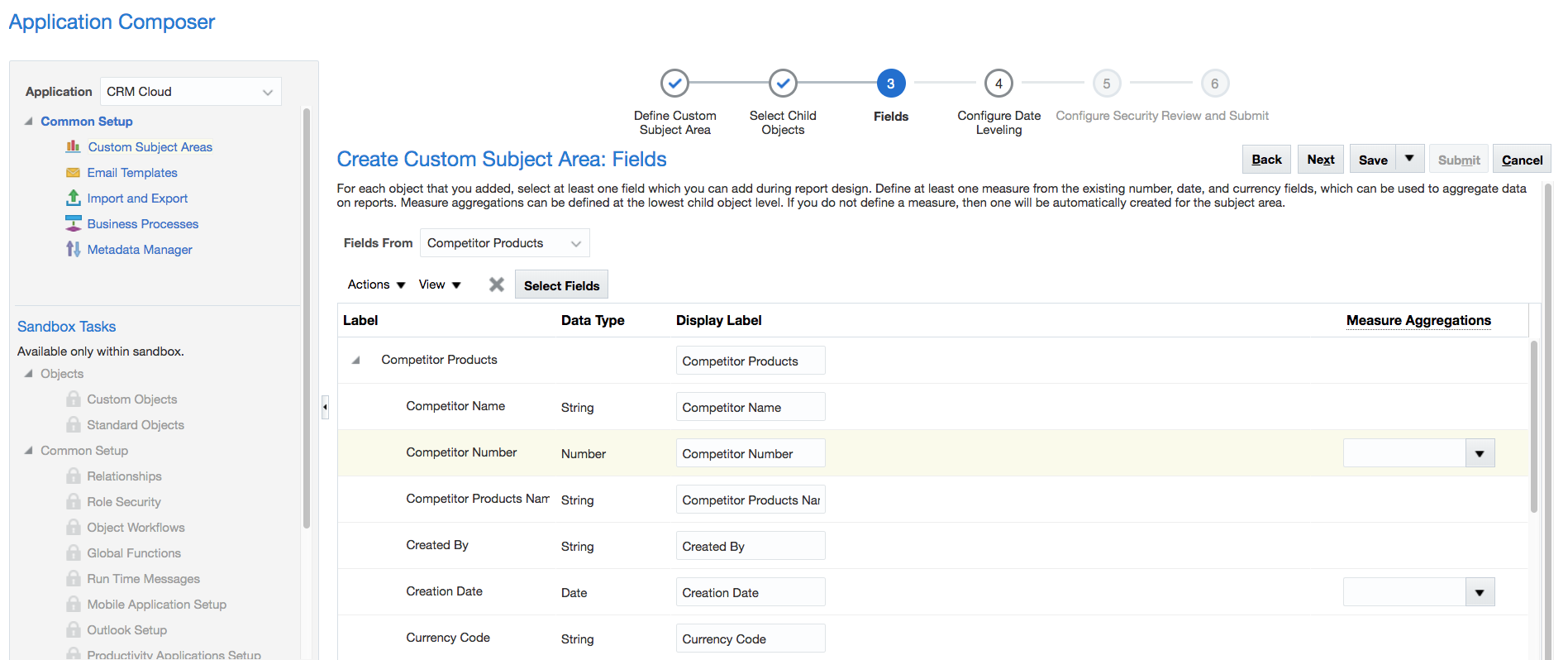This screenshot has width=1568, height=660.
Task: Collapse the Common Setup tree node
Action: [29, 122]
